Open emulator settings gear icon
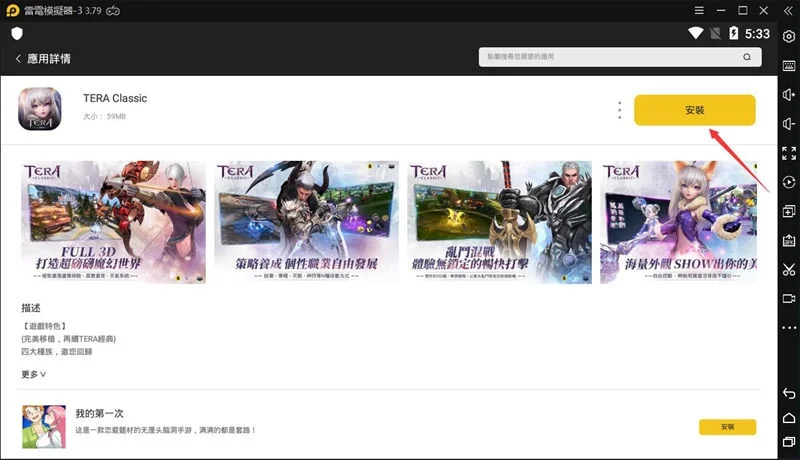Viewport: 800px width, 460px height. click(789, 37)
